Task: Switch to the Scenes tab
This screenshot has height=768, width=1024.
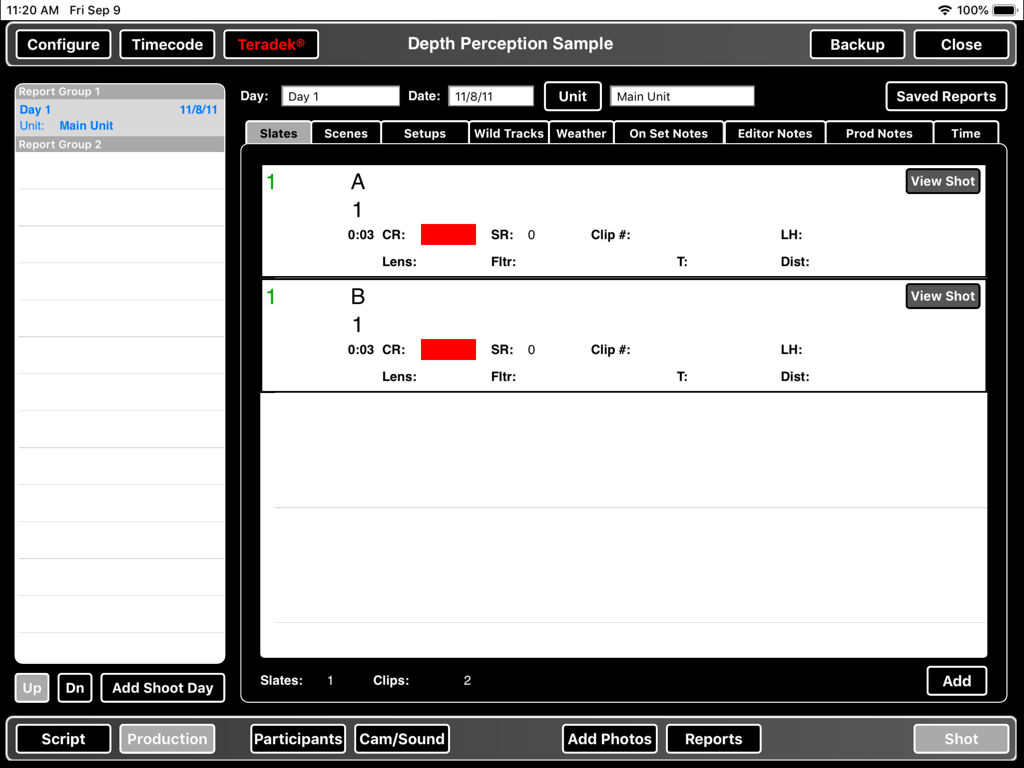Action: click(x=345, y=131)
